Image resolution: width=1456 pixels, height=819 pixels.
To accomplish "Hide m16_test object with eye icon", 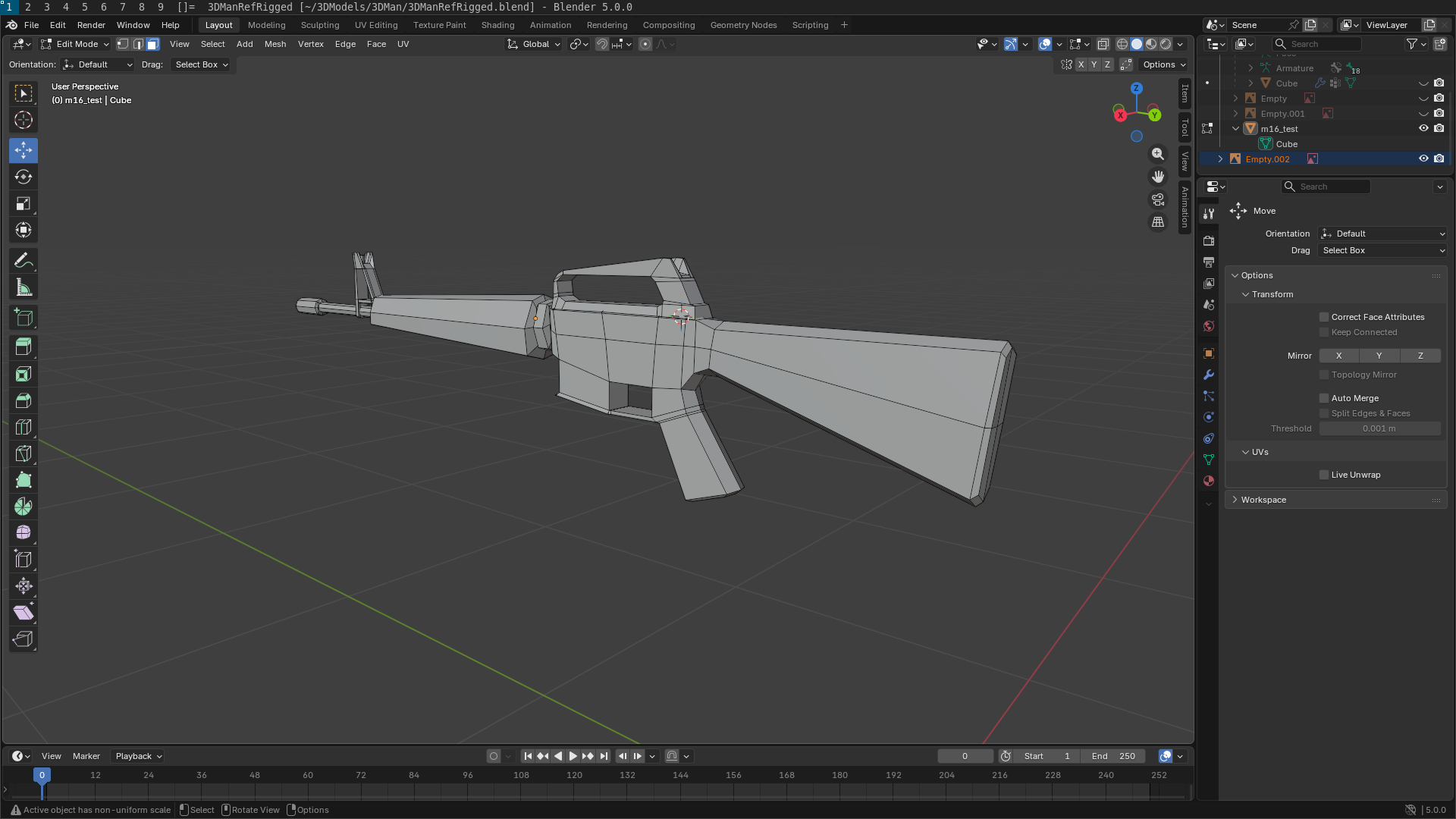I will click(1423, 128).
